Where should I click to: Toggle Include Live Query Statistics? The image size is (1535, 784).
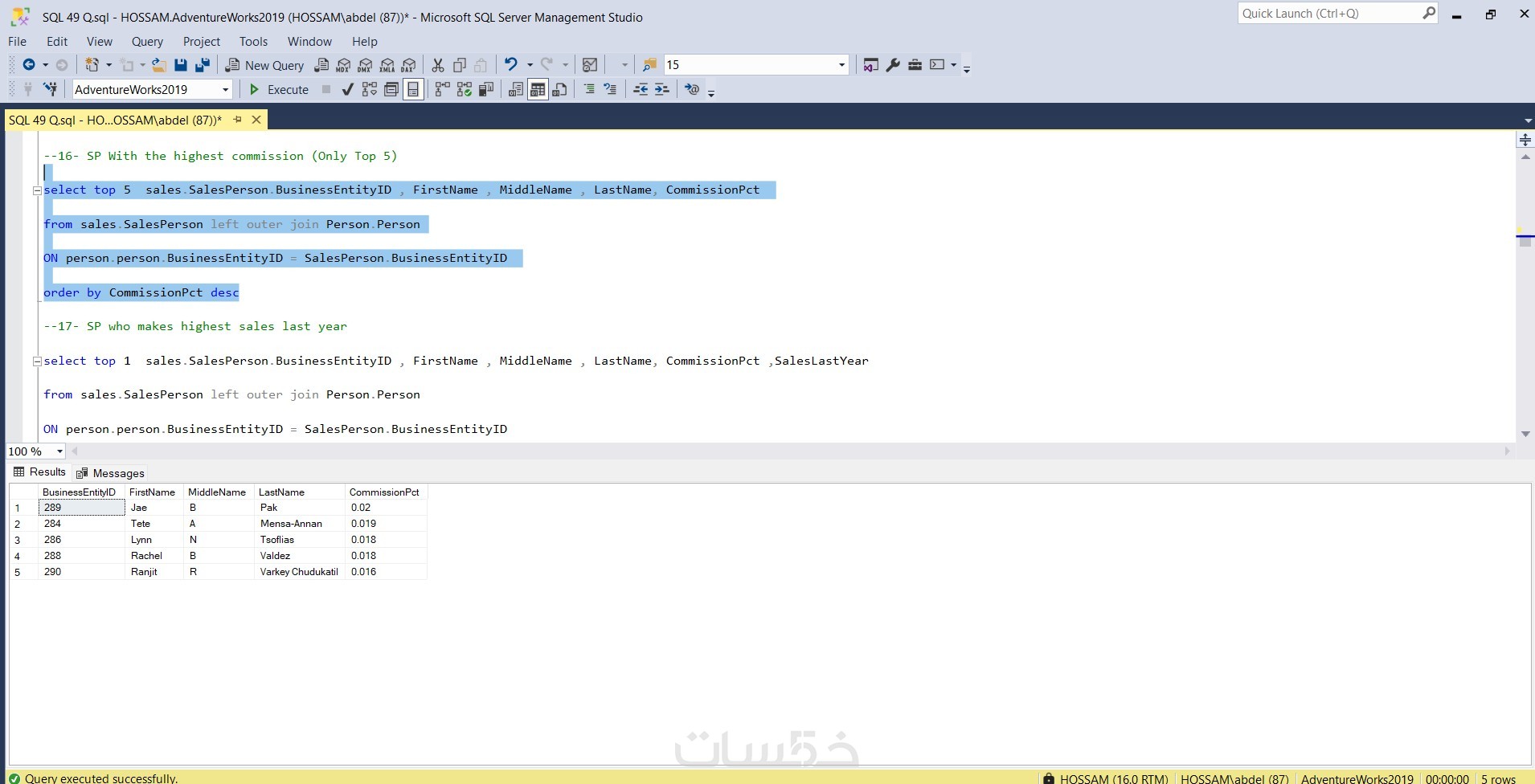tap(464, 89)
